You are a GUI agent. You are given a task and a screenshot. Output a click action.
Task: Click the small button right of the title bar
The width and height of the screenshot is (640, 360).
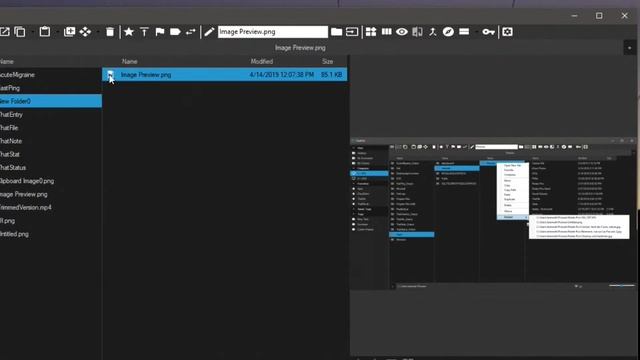tap(629, 48)
